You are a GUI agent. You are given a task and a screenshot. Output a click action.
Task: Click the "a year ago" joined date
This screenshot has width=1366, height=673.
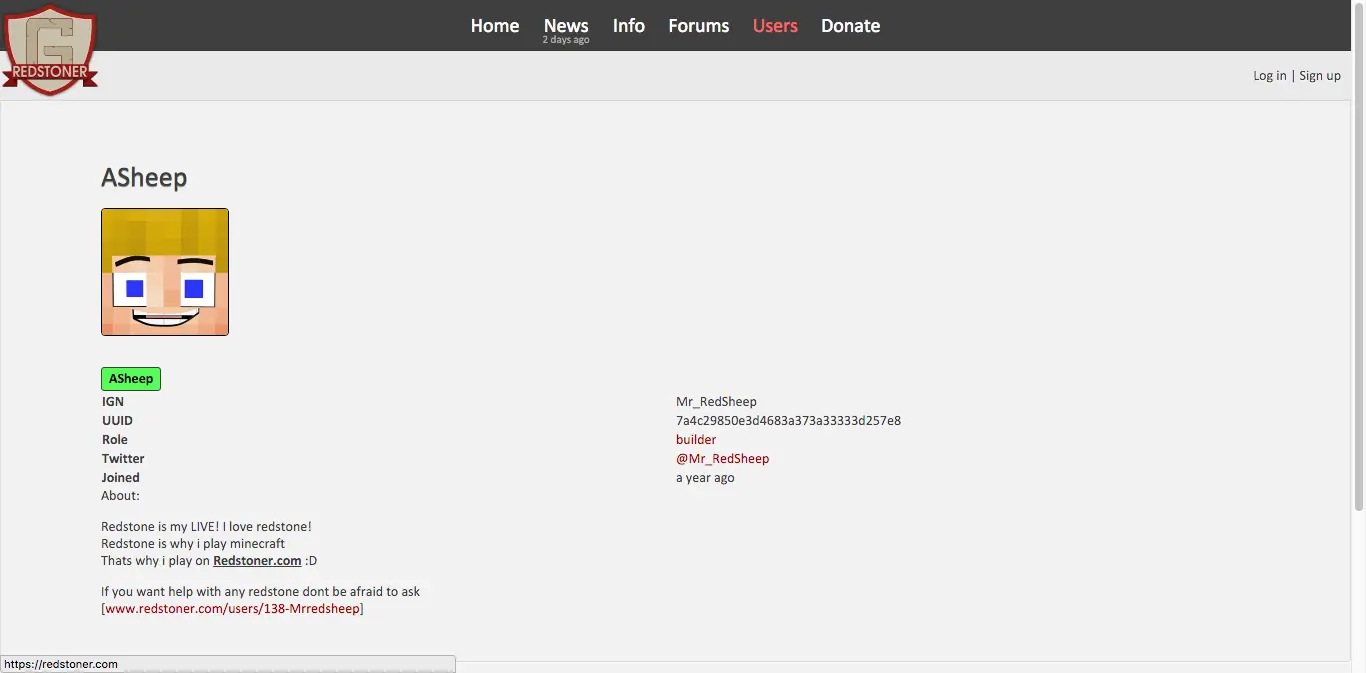pyautogui.click(x=705, y=478)
